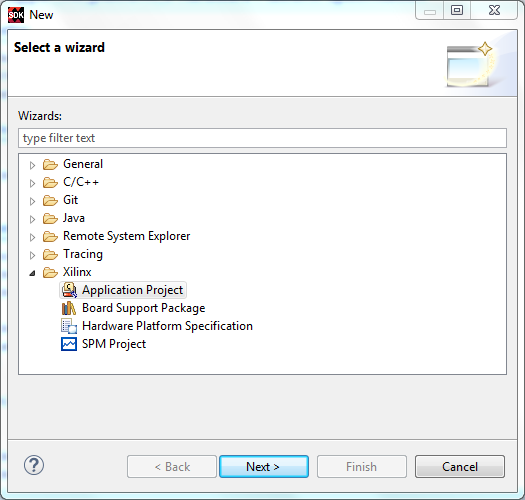Expand the General category

point(32,165)
